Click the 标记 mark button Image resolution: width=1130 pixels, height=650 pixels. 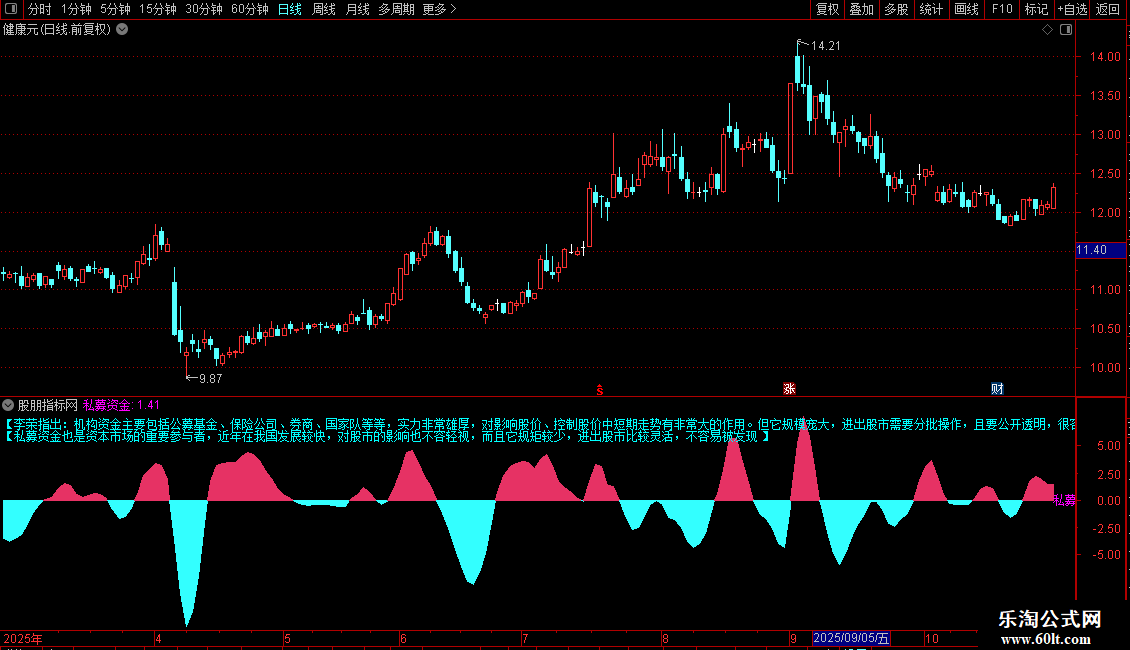1036,9
